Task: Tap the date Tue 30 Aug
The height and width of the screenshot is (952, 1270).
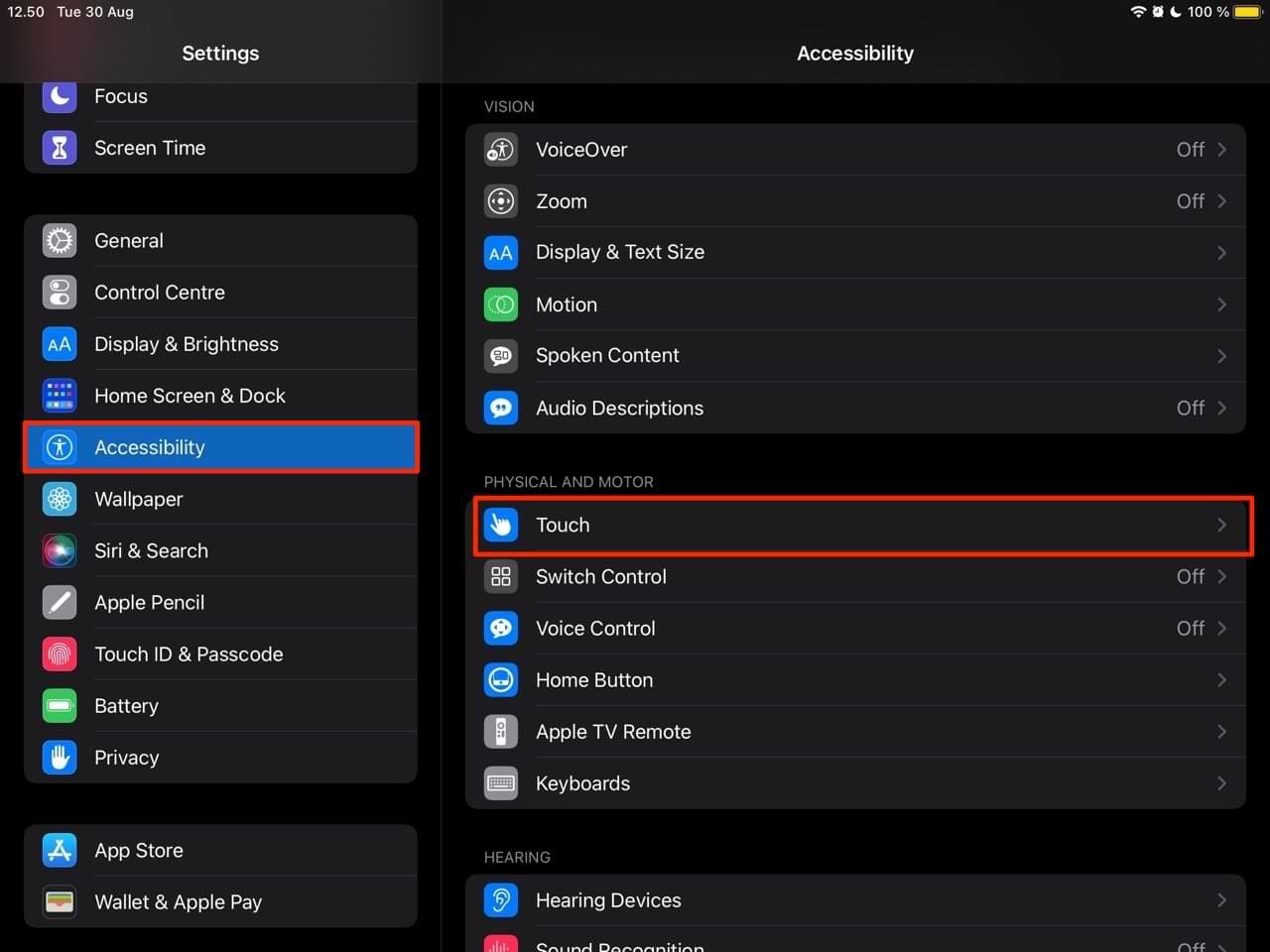Action: [95, 12]
